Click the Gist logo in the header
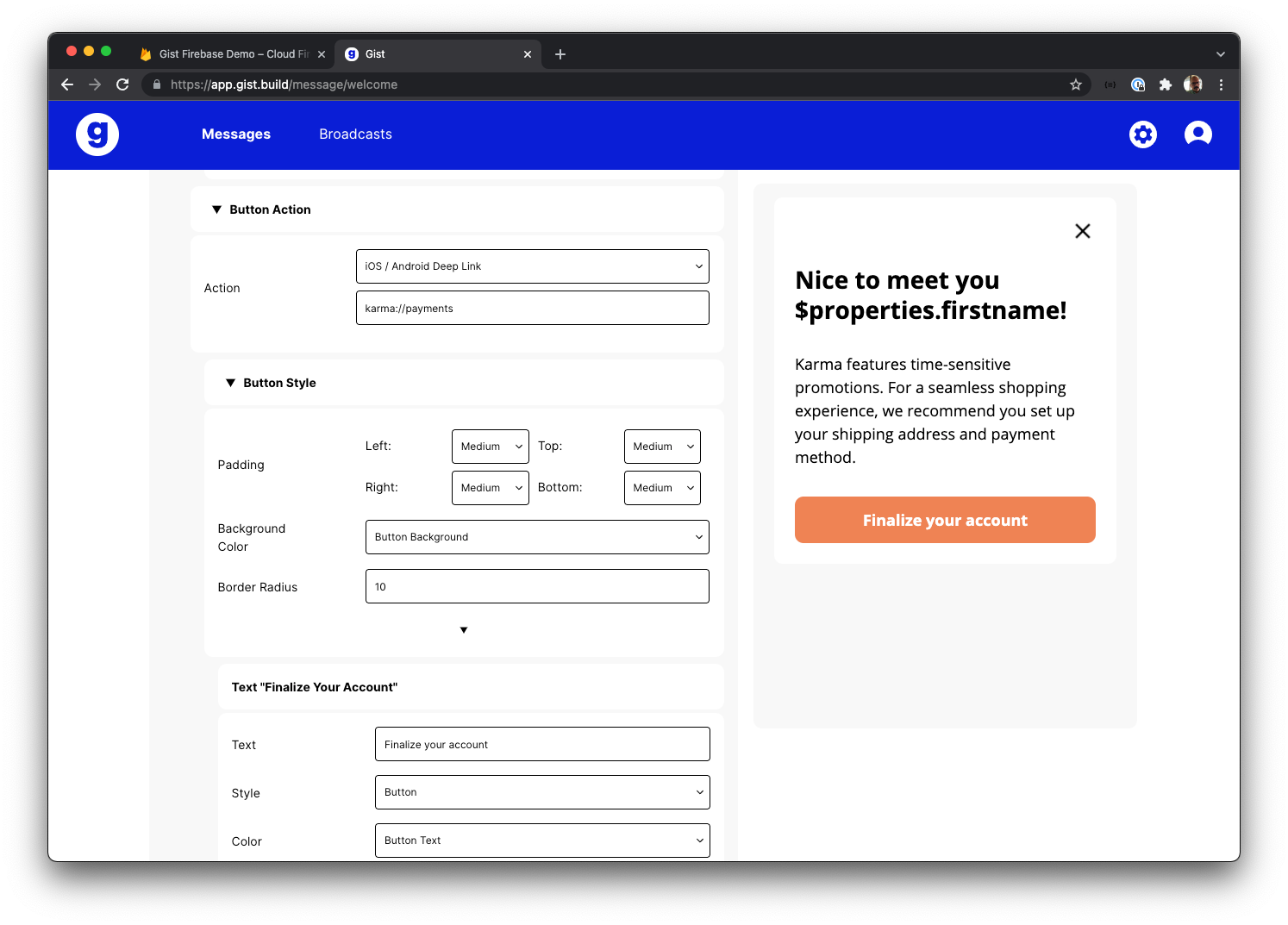The height and width of the screenshot is (925, 1288). click(x=97, y=134)
